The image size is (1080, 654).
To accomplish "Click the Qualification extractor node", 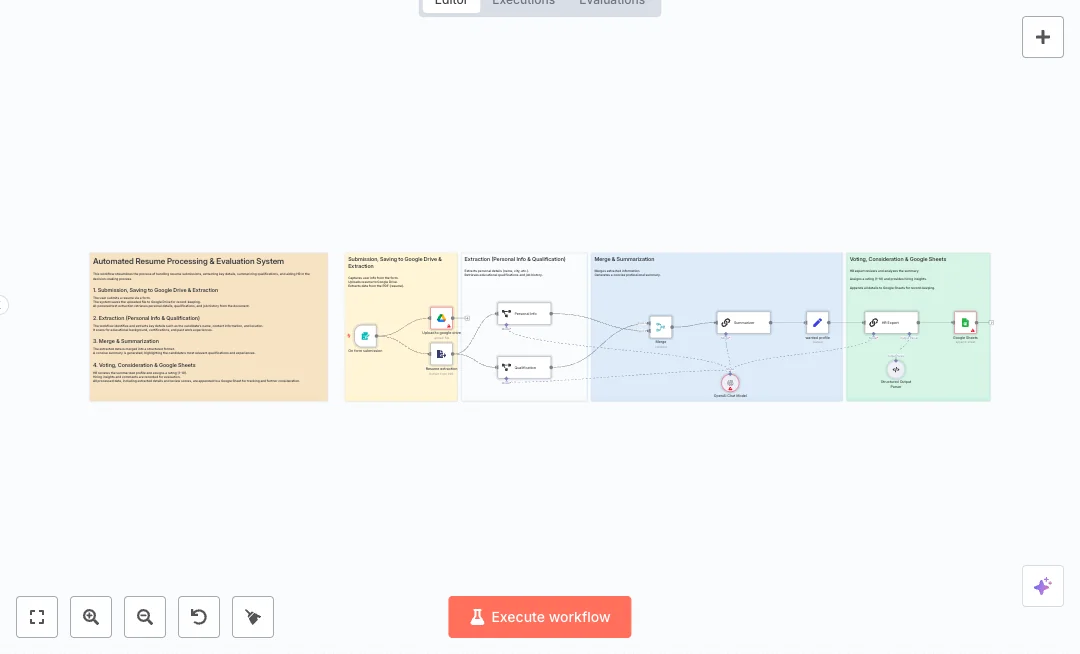I will pyautogui.click(x=524, y=368).
